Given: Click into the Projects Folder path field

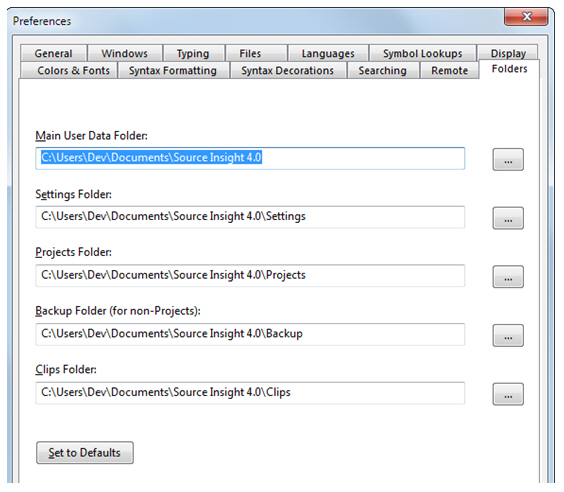Looking at the screenshot, I should (x=250, y=275).
